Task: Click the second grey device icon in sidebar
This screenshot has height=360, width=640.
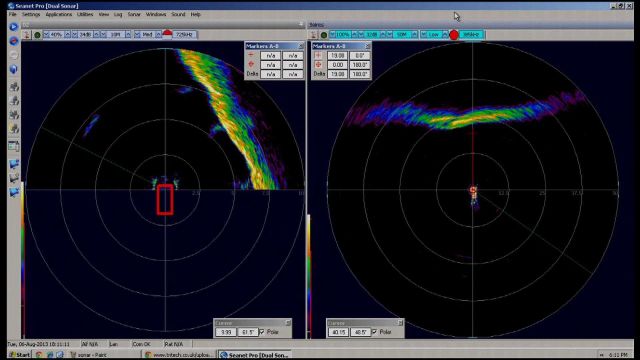Action: 14,101
